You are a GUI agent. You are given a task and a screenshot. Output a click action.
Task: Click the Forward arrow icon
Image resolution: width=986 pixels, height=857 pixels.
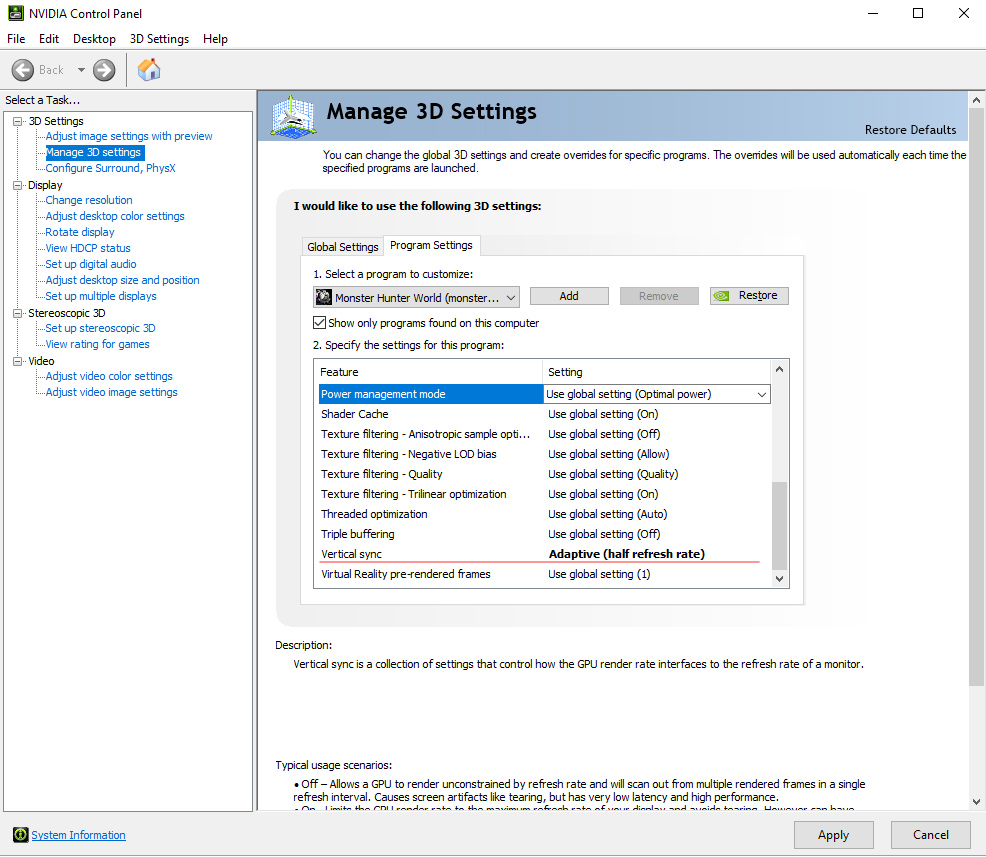pyautogui.click(x=104, y=70)
